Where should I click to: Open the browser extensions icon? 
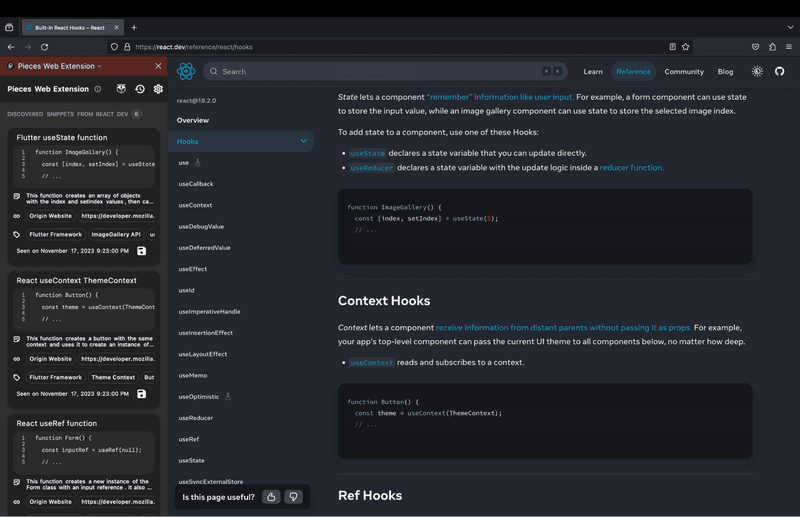[772, 46]
